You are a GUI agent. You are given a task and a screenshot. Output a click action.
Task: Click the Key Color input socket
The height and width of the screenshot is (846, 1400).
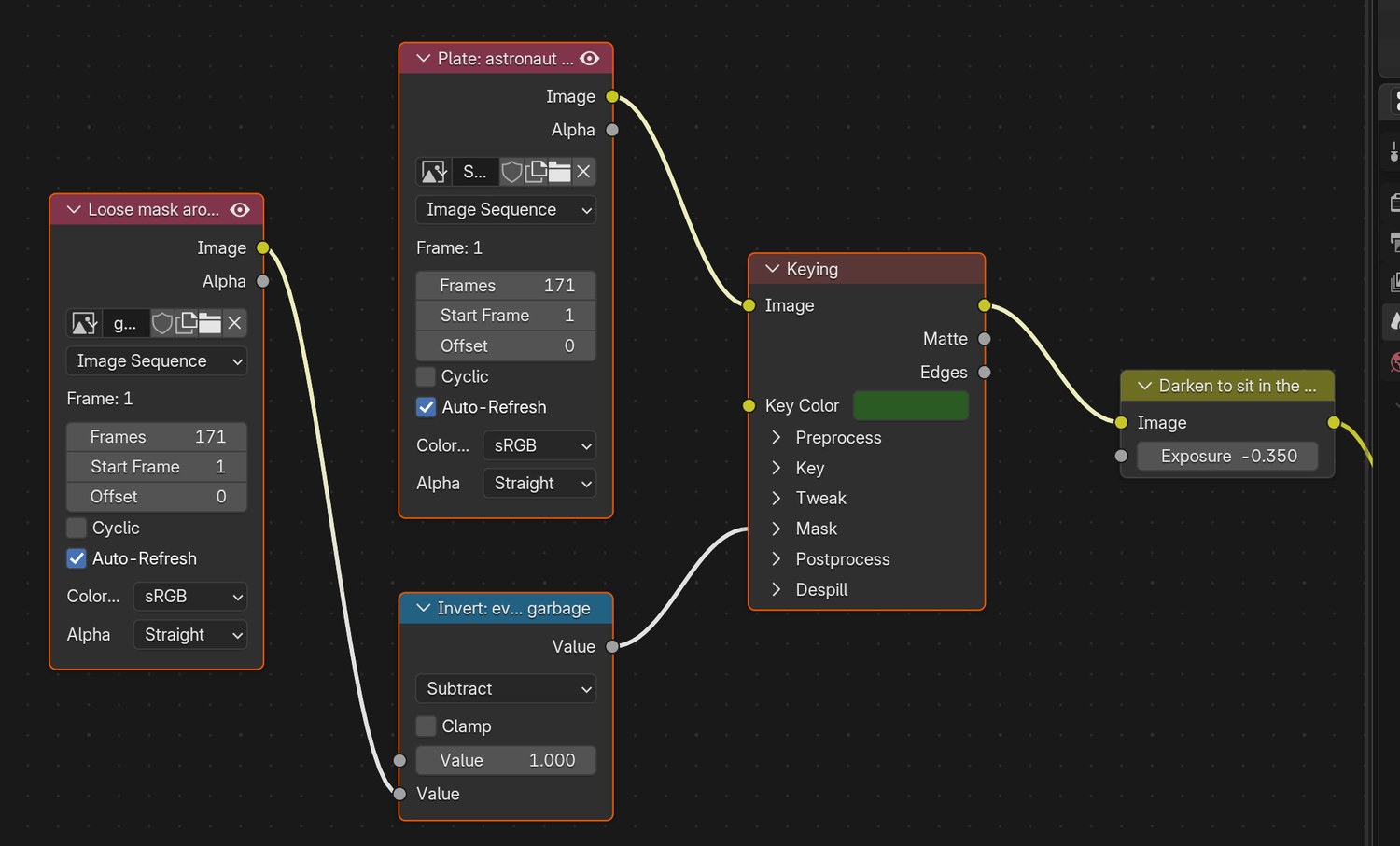point(749,405)
